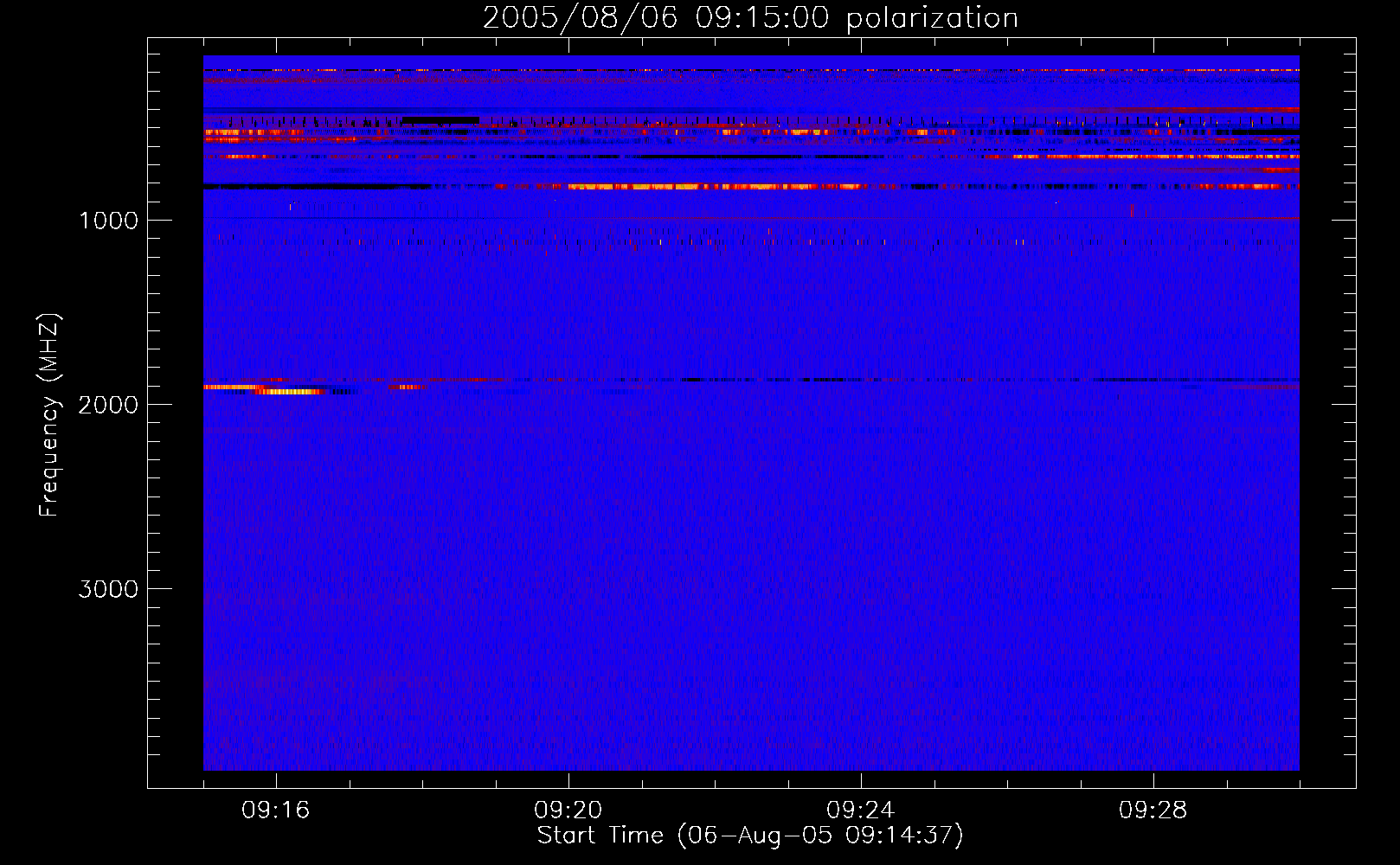Click the 2000 frequency tick label
Screen dimensions: 1400x865
pyautogui.click(x=108, y=405)
